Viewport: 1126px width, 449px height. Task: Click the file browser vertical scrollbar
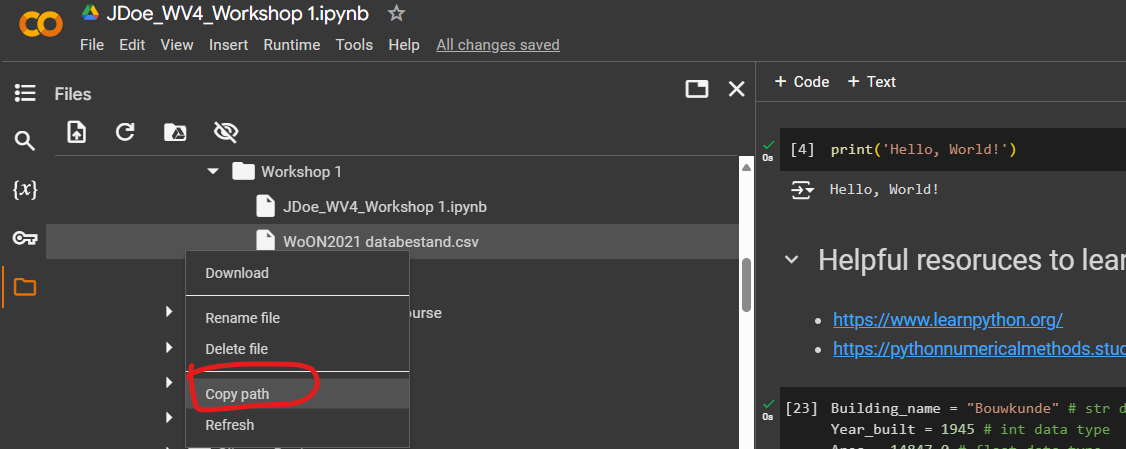(x=745, y=285)
